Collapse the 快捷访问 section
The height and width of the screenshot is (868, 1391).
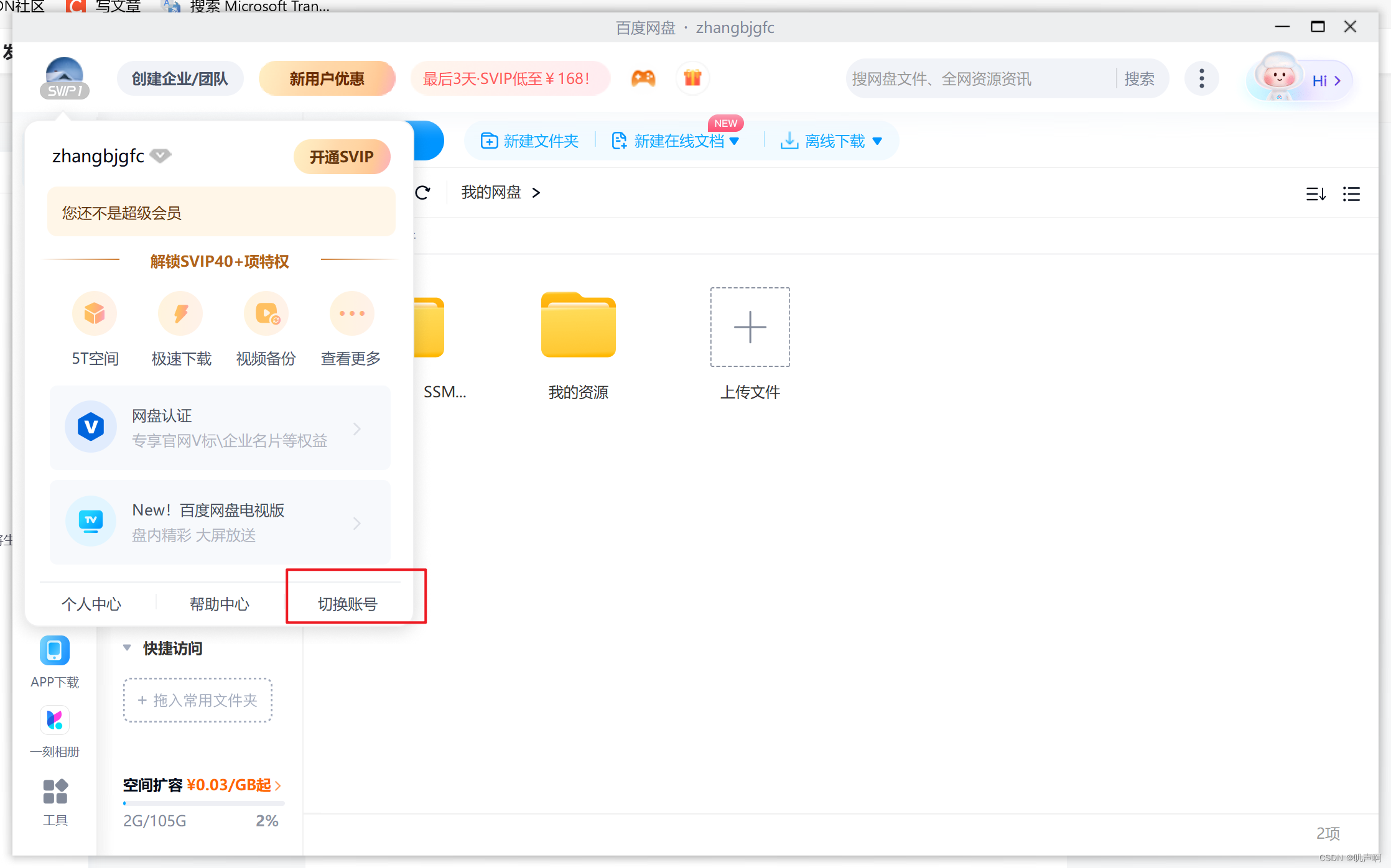click(127, 648)
